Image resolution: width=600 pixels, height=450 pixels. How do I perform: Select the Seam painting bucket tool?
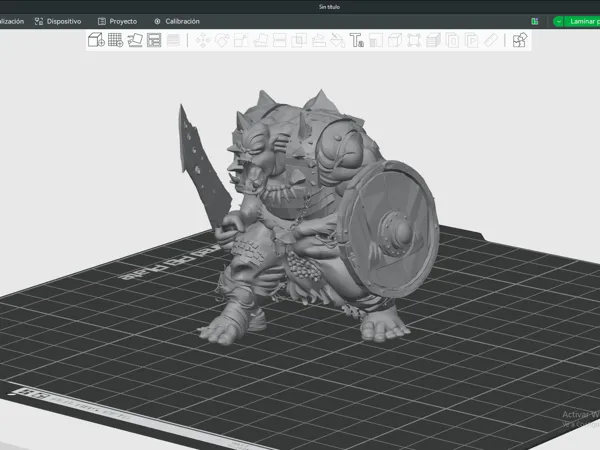(338, 40)
